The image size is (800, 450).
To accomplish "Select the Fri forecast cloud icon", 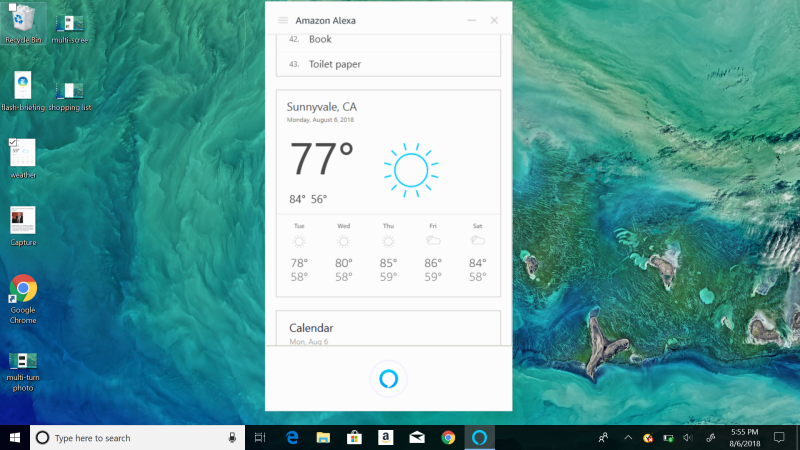I will point(433,240).
